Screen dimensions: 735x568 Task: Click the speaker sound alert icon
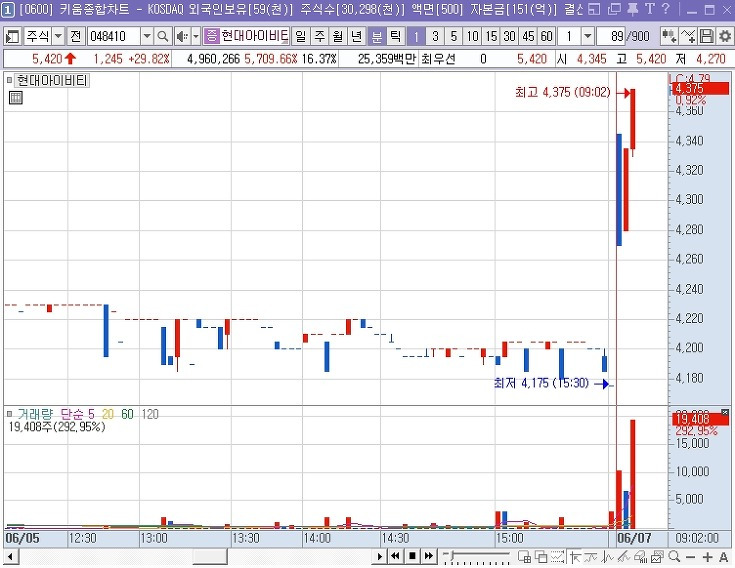click(x=182, y=36)
